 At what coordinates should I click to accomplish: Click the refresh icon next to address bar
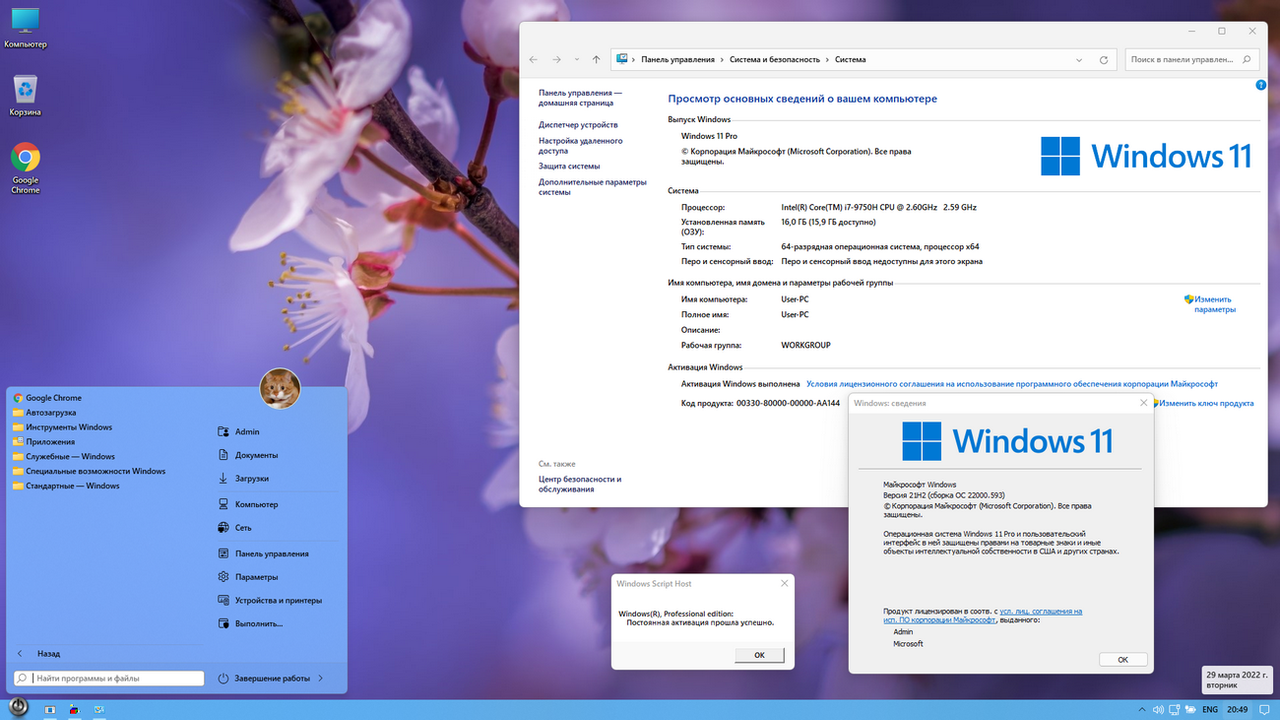(1104, 60)
